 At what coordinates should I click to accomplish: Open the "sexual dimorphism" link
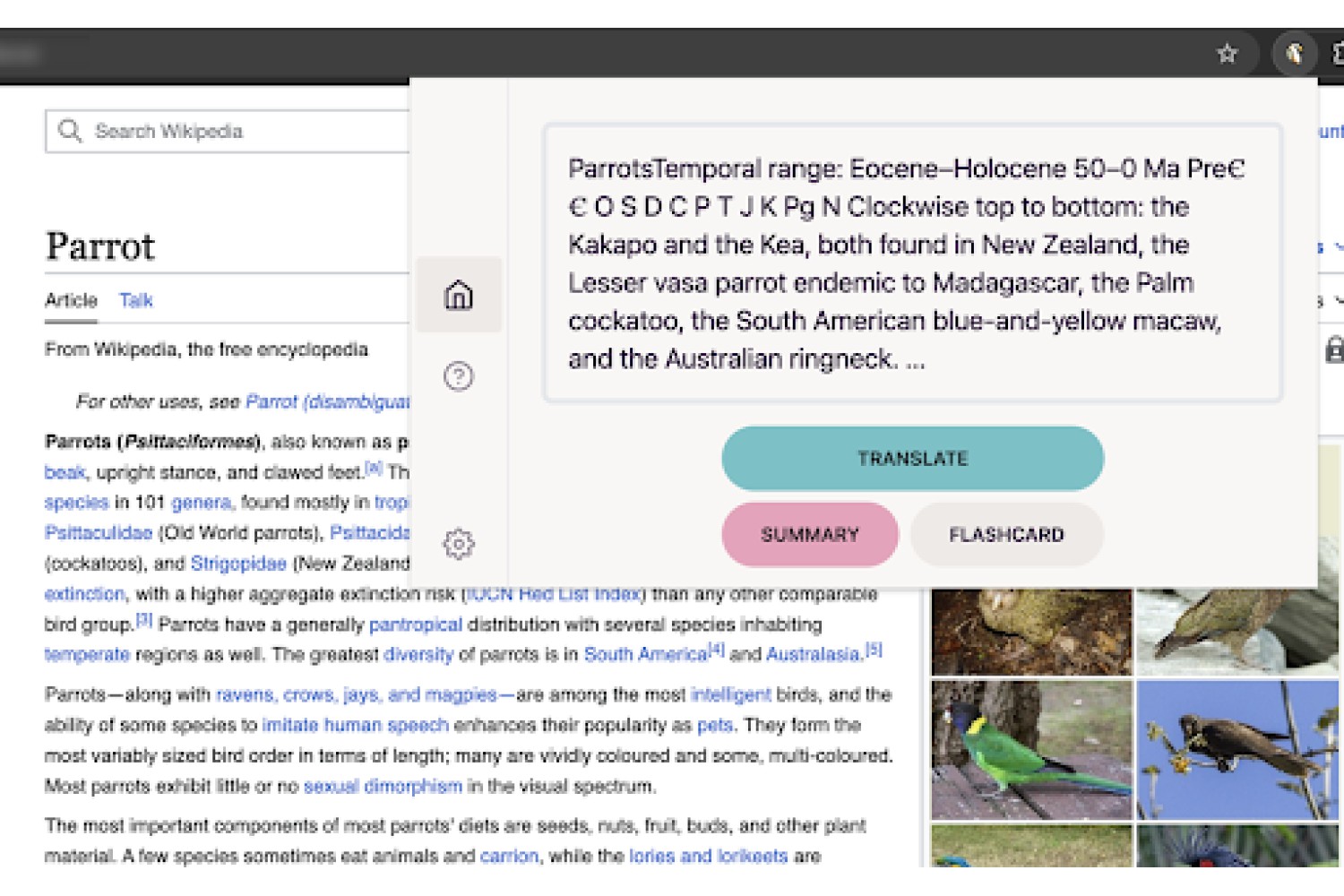pos(383,786)
